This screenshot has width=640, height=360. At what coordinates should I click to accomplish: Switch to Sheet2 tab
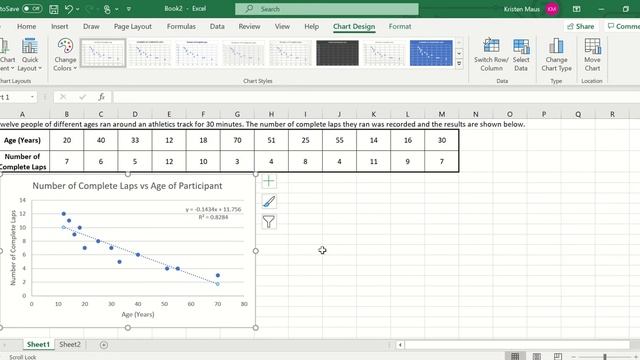(x=70, y=344)
